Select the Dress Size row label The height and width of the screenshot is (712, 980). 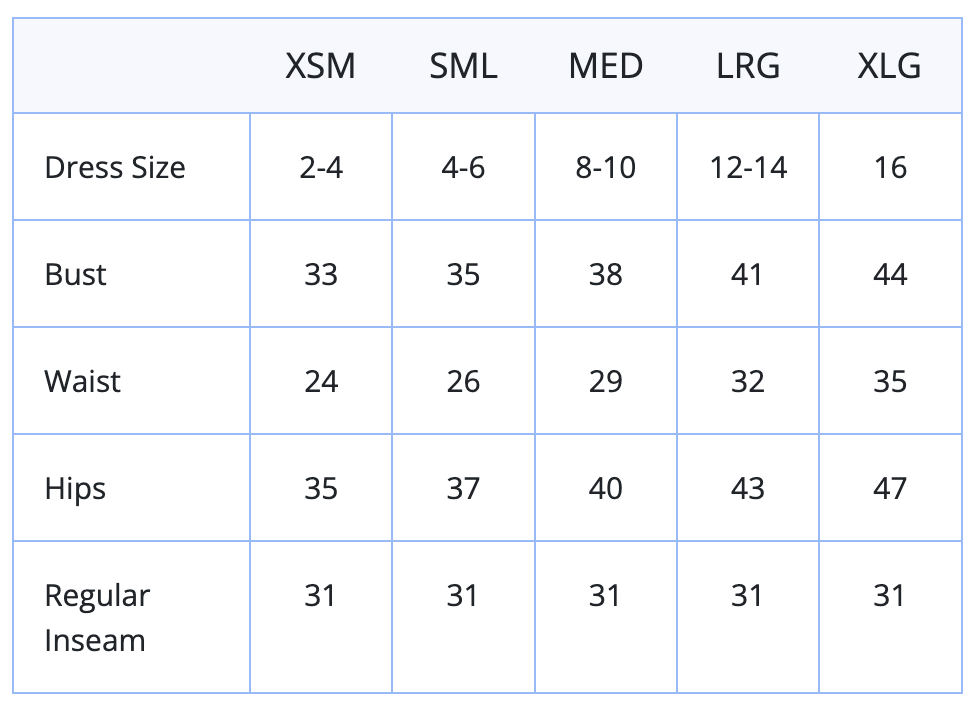tap(115, 168)
